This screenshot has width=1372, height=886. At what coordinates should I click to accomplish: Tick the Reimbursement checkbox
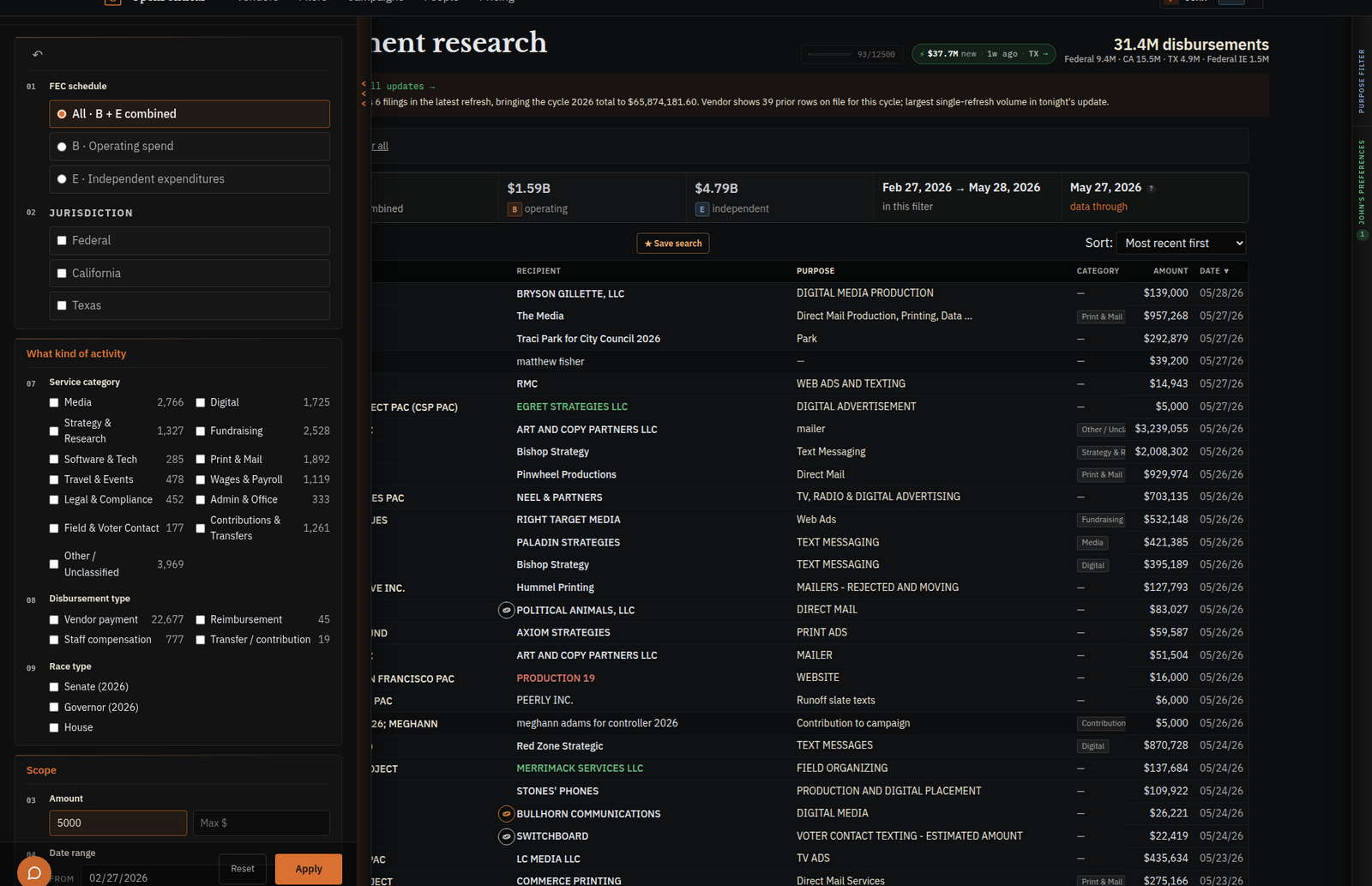coord(200,620)
